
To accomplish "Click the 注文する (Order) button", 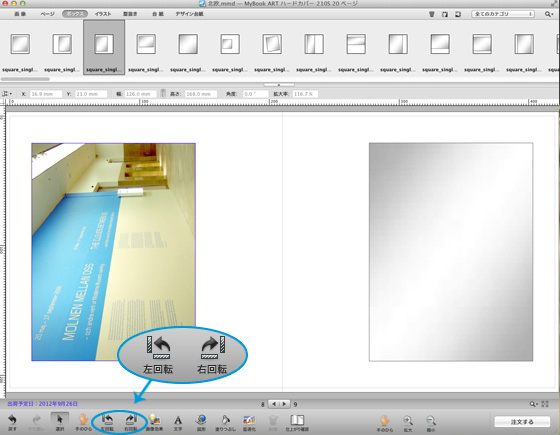I will click(x=522, y=422).
